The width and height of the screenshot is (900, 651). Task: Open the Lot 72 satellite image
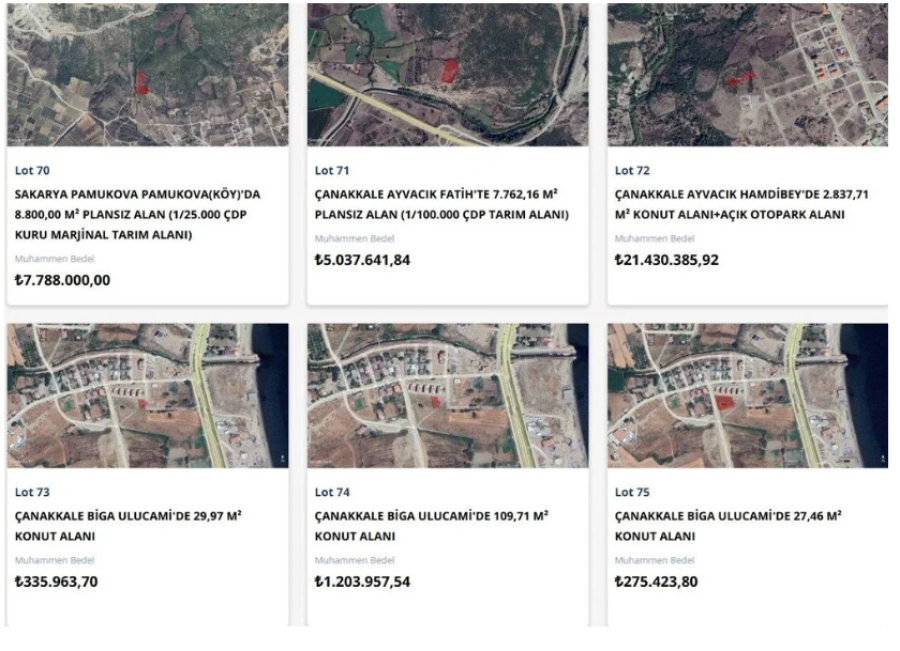tap(747, 74)
